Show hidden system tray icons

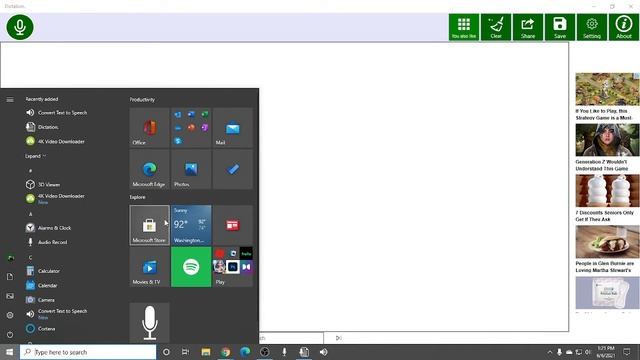pos(550,352)
